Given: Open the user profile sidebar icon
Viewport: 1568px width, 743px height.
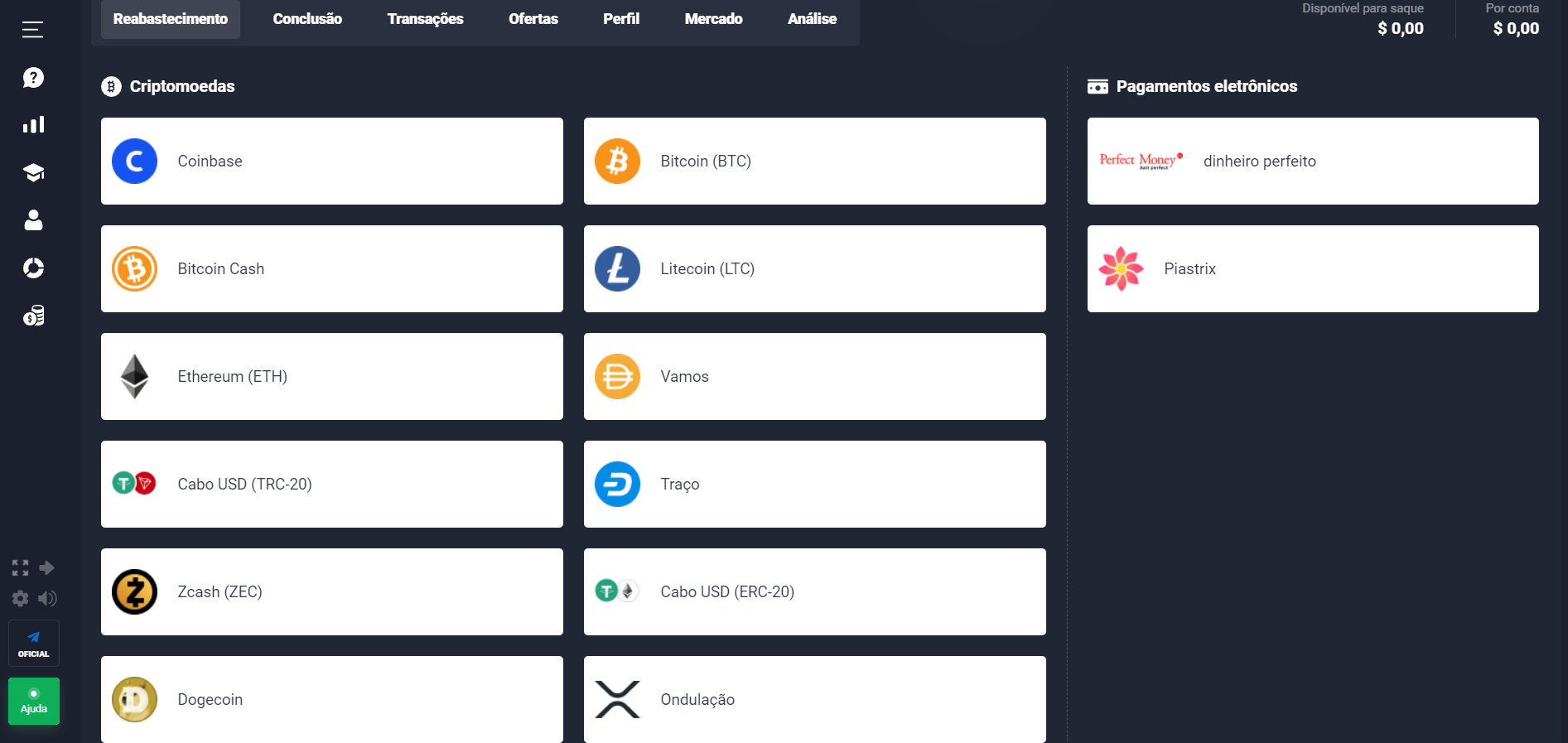Looking at the screenshot, I should 33,220.
